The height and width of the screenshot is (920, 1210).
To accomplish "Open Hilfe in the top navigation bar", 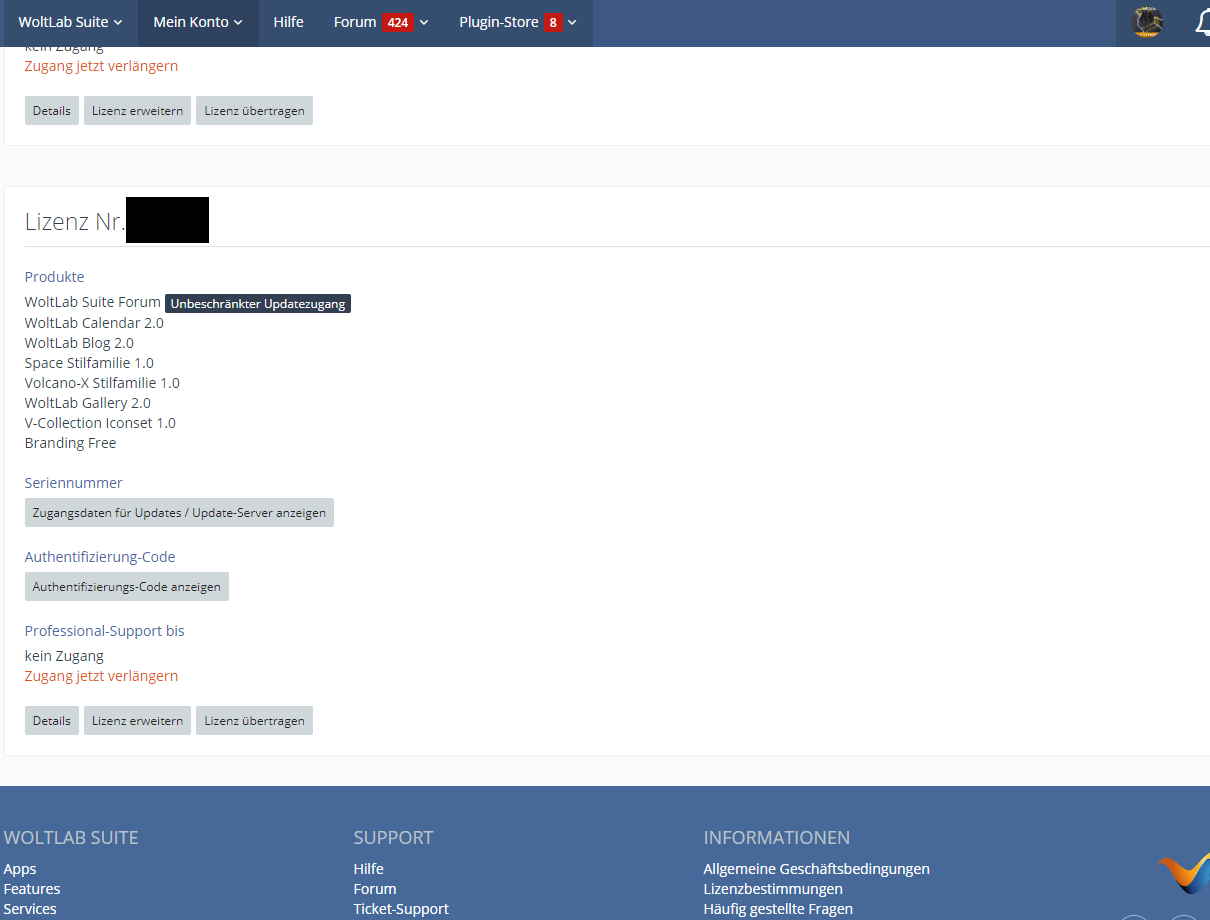I will point(288,22).
